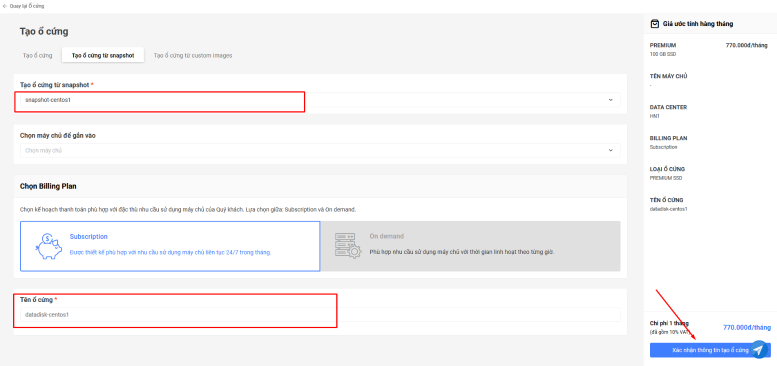
Task: Click the TÊN Ổ CỨNG datadisk-centos1 value
Action: point(668,209)
